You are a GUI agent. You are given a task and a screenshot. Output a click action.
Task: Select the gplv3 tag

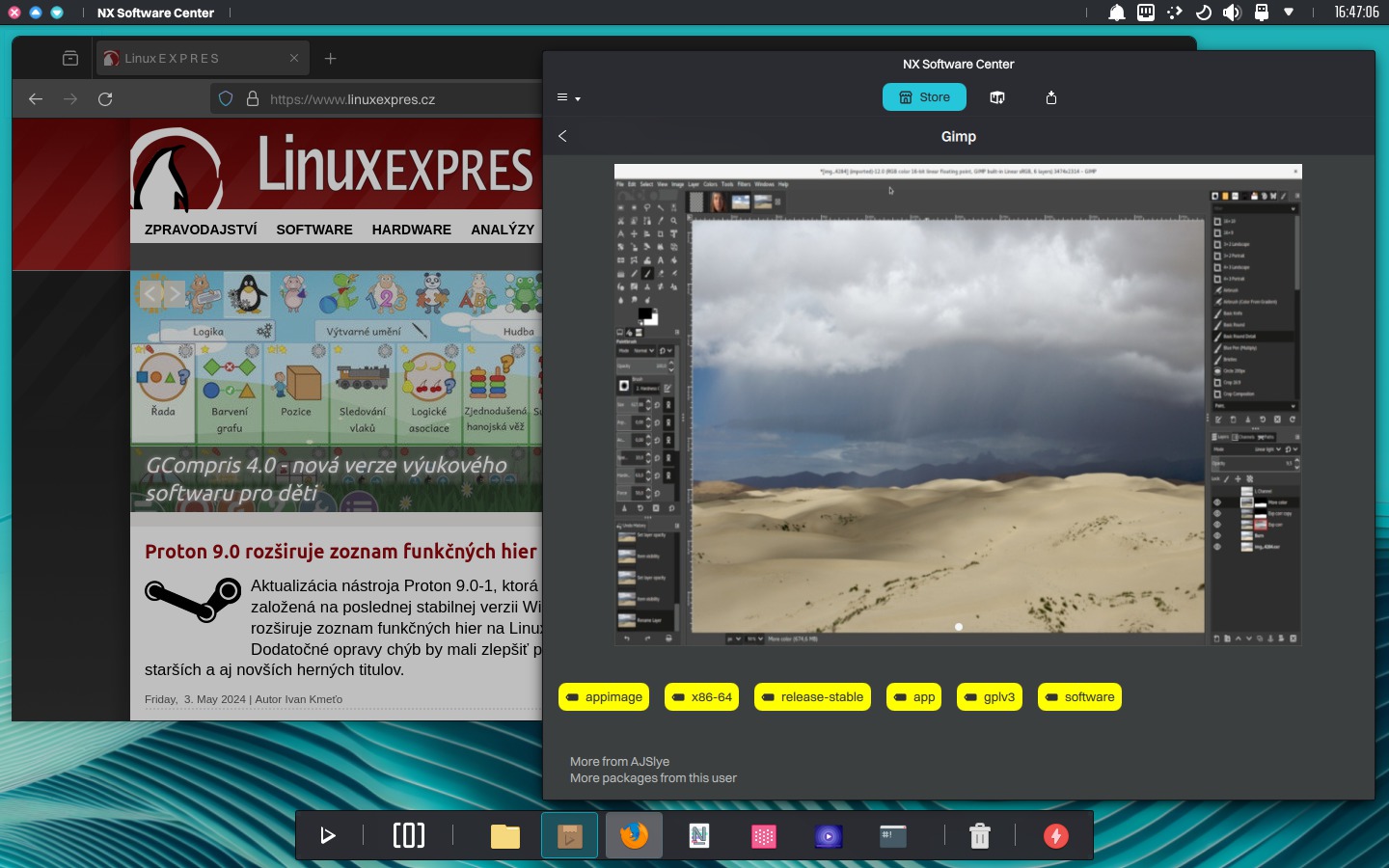990,697
